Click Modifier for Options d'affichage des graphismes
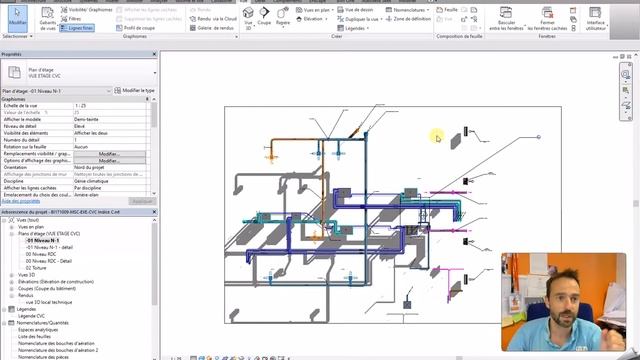Image resolution: width=640 pixels, height=360 pixels. pyautogui.click(x=109, y=161)
